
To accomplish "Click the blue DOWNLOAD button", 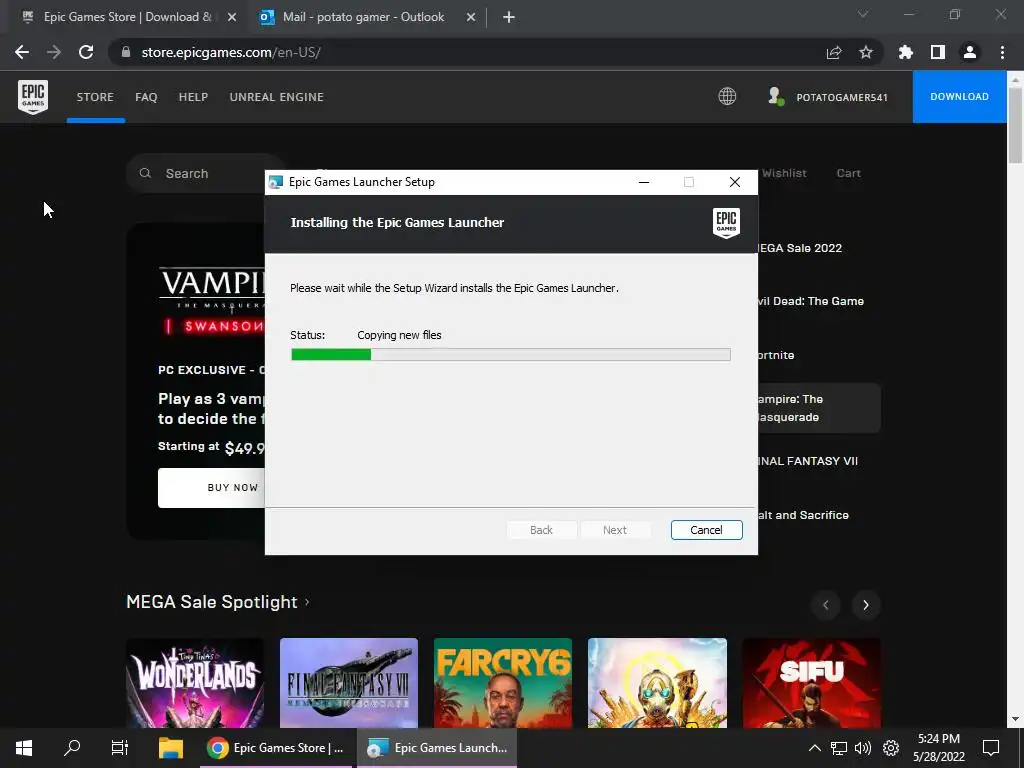I will click(x=959, y=97).
